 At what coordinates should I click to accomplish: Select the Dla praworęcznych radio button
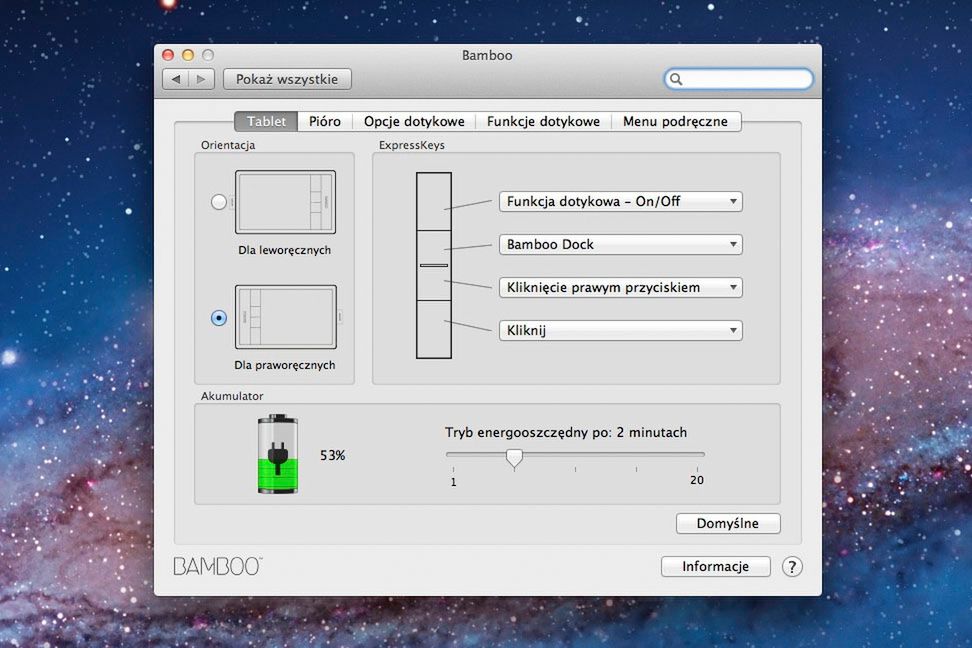(x=218, y=317)
